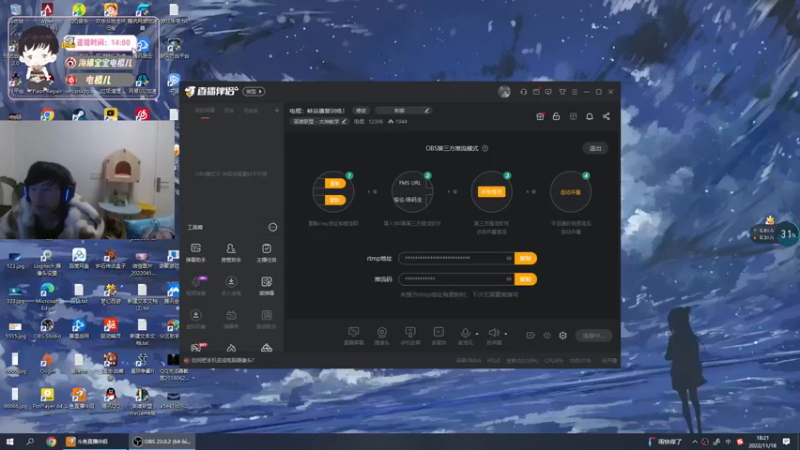This screenshot has height=450, width=800.
Task: Open the gift box icon with red dot
Action: point(540,116)
